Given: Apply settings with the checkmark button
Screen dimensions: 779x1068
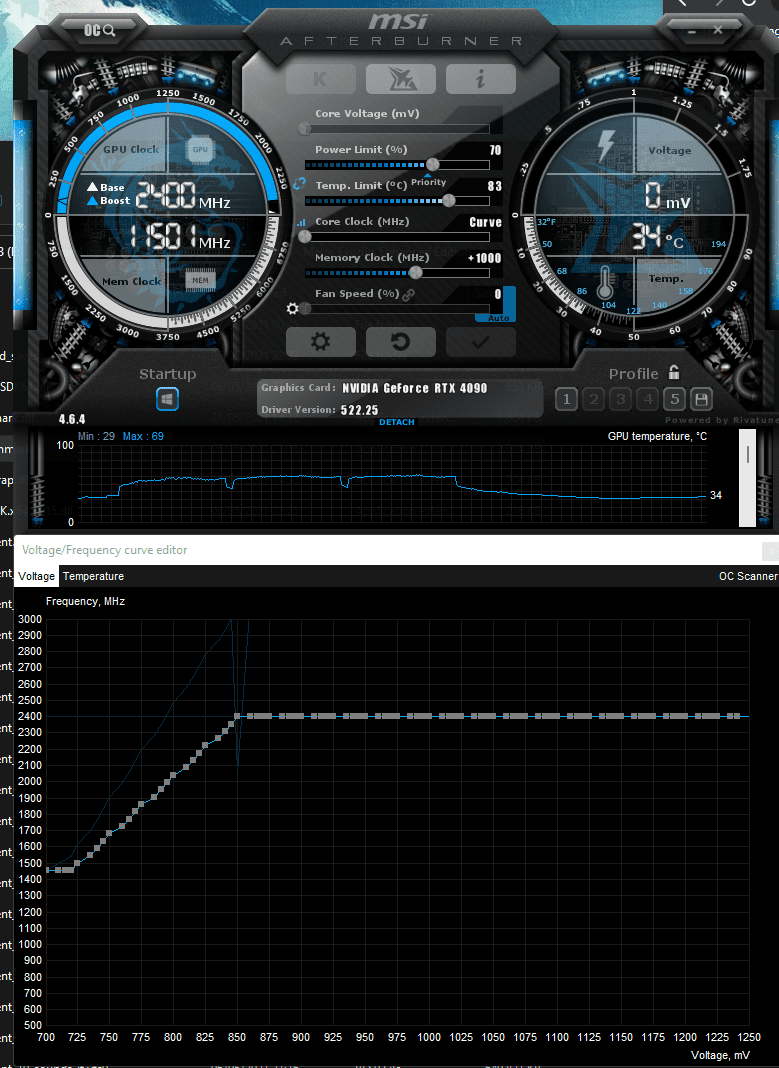Looking at the screenshot, I should 481,341.
